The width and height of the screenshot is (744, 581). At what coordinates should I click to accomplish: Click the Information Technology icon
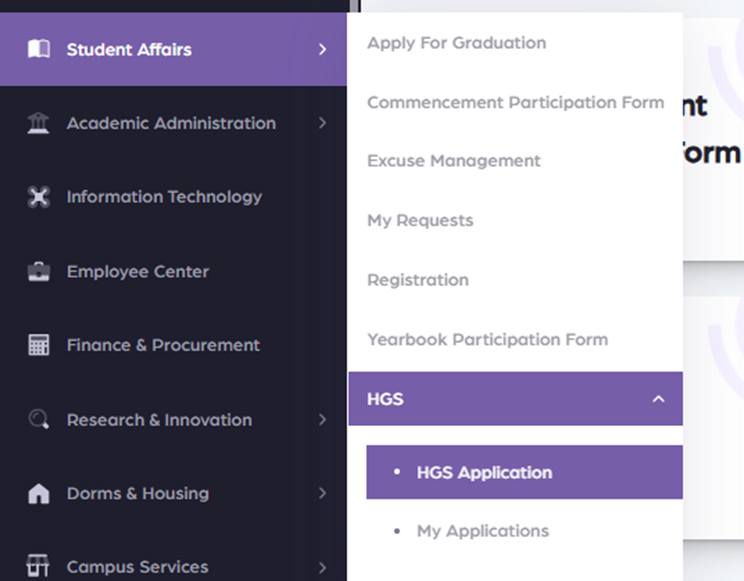pos(38,197)
